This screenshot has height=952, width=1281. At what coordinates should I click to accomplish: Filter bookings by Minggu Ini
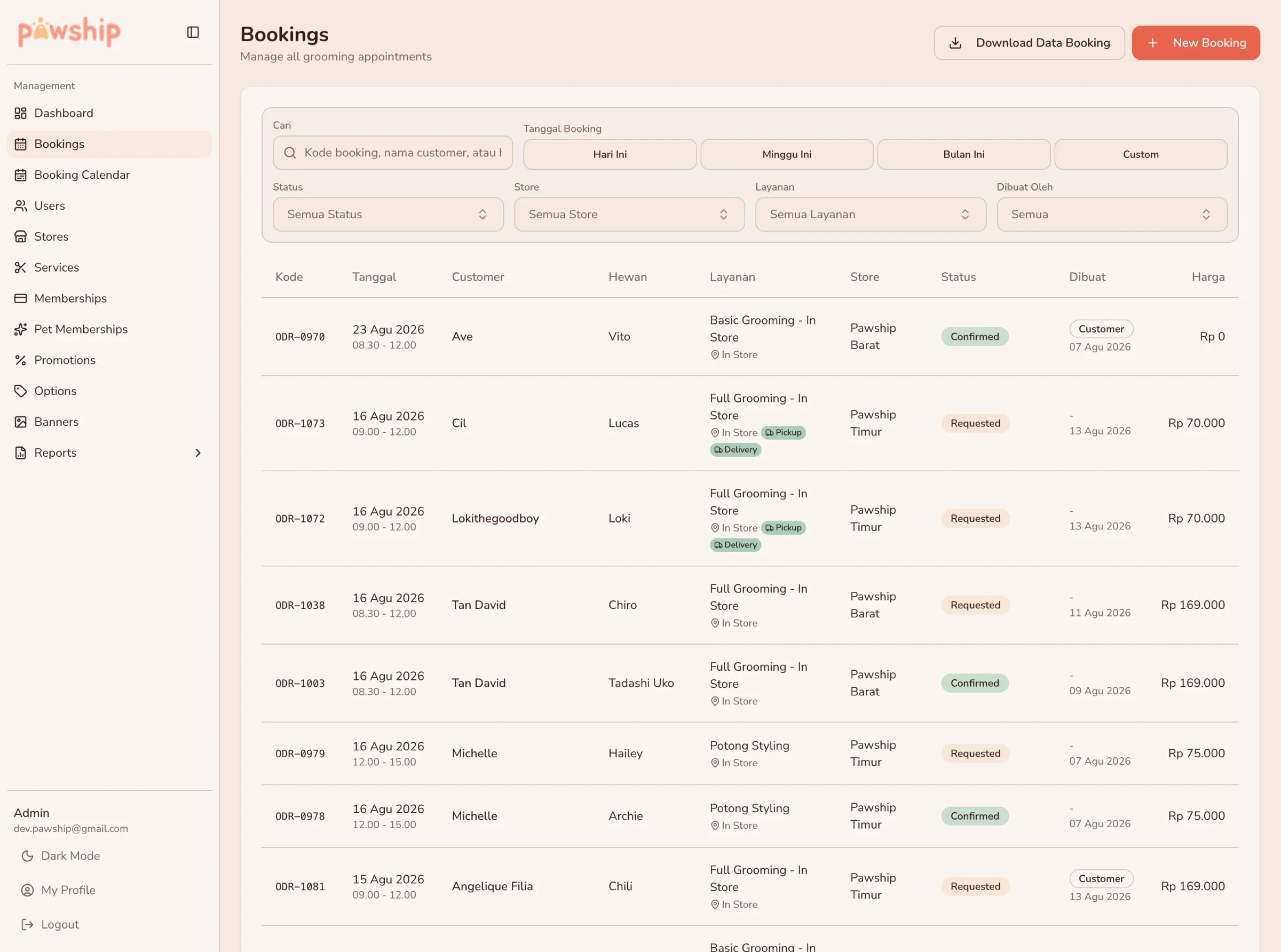[787, 154]
